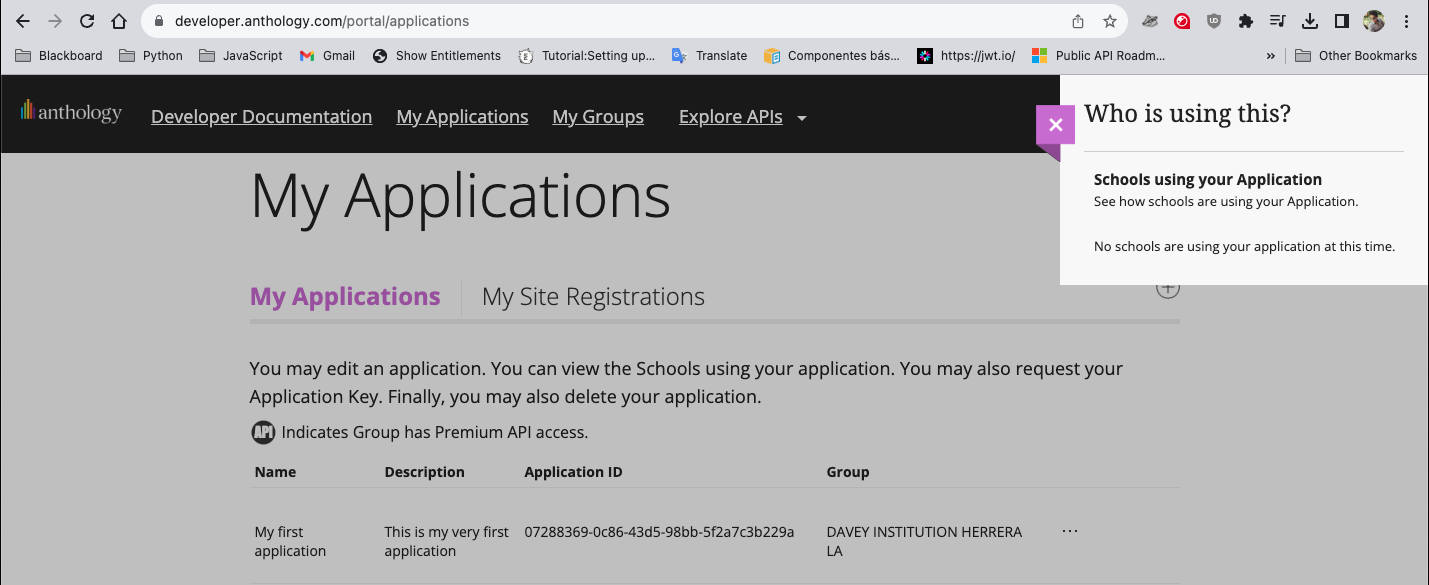
Task: Open the Componentes bás... bookmark
Action: 831,56
